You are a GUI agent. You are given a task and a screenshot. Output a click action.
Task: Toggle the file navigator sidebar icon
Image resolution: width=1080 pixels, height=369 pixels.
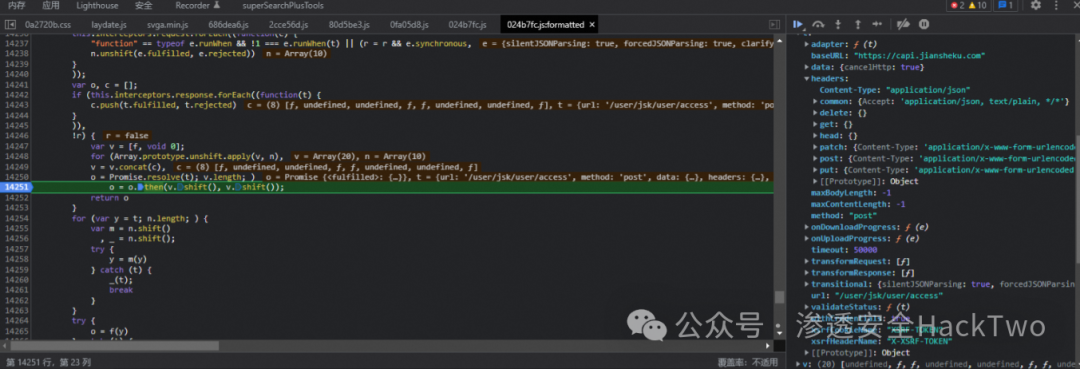[x=9, y=25]
